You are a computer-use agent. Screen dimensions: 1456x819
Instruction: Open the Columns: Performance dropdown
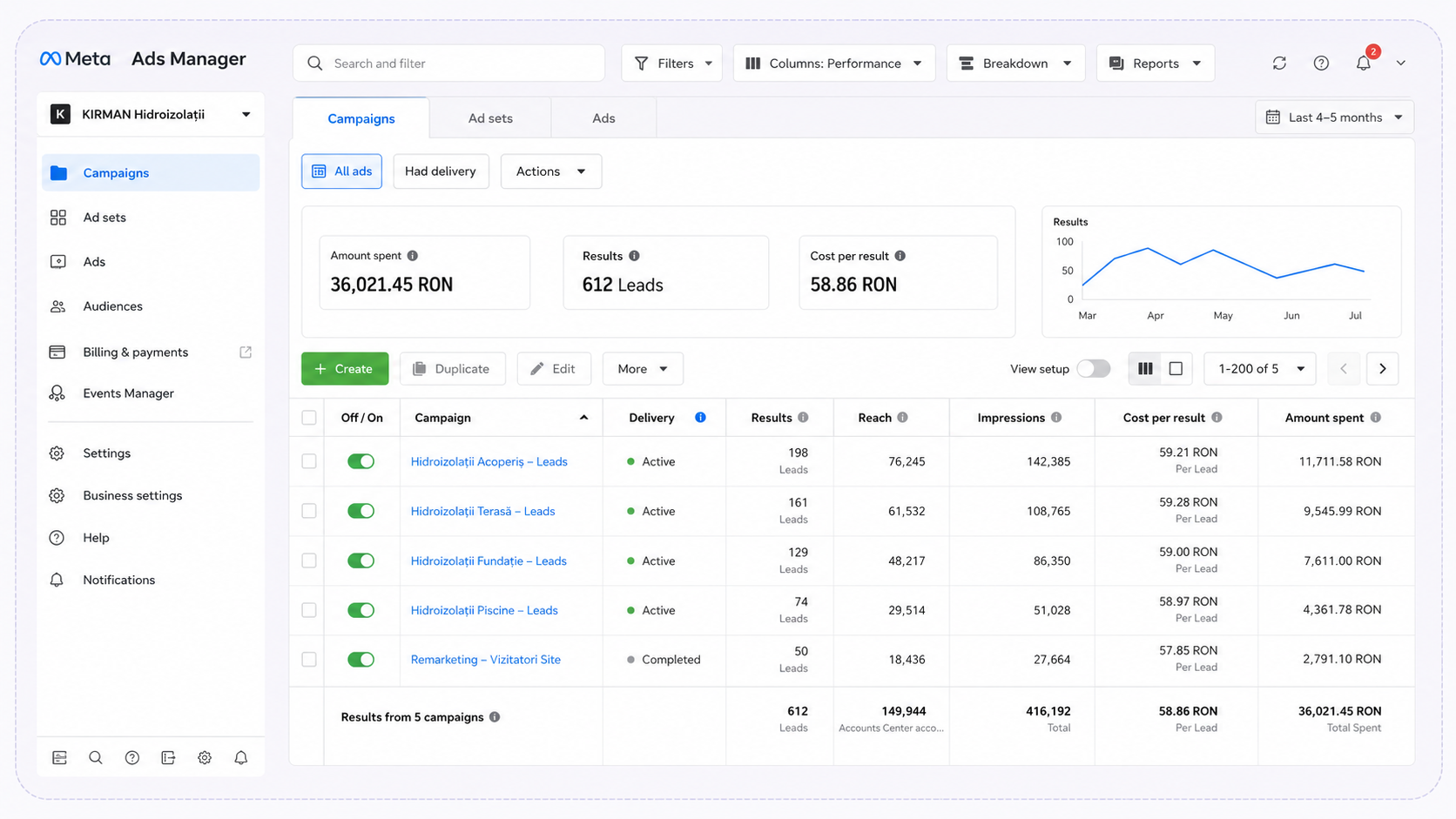[x=834, y=64]
